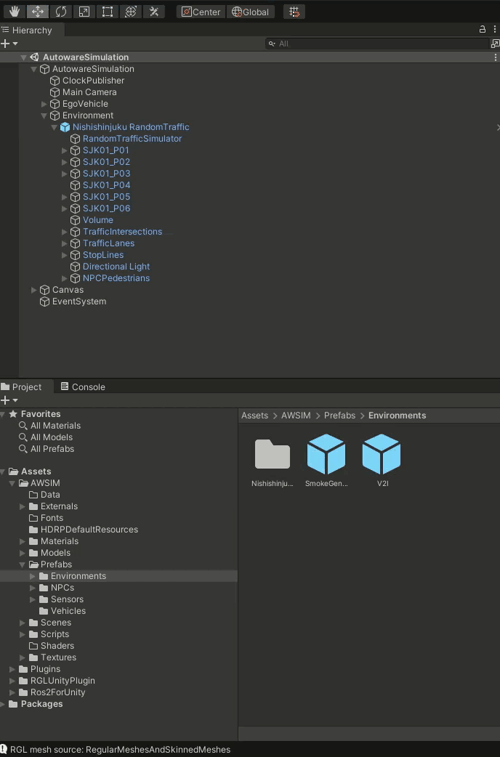Collapse Nishishinjuku RandomTraffic prefab

(54, 127)
